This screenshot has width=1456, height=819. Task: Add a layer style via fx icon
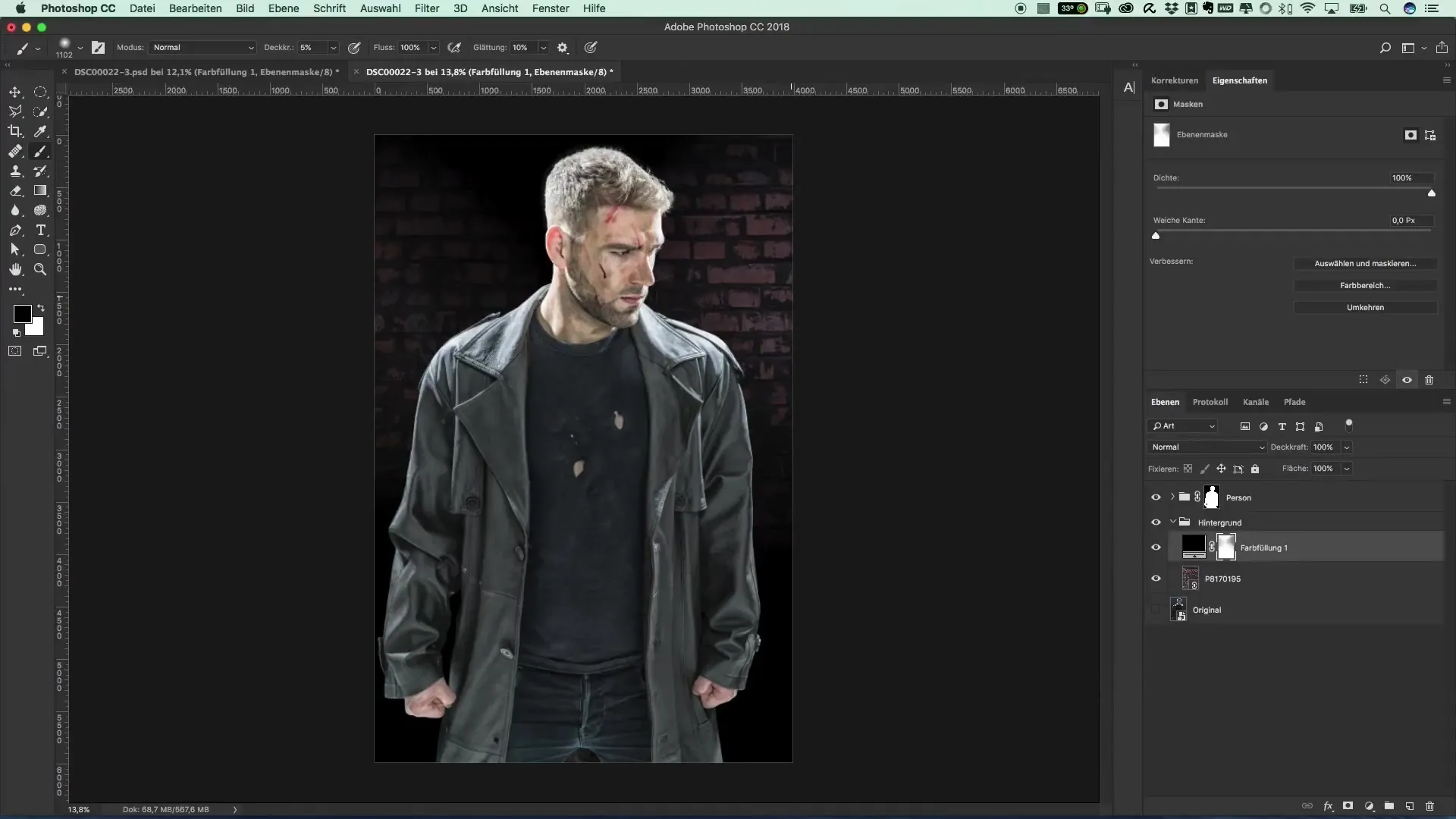click(1328, 806)
